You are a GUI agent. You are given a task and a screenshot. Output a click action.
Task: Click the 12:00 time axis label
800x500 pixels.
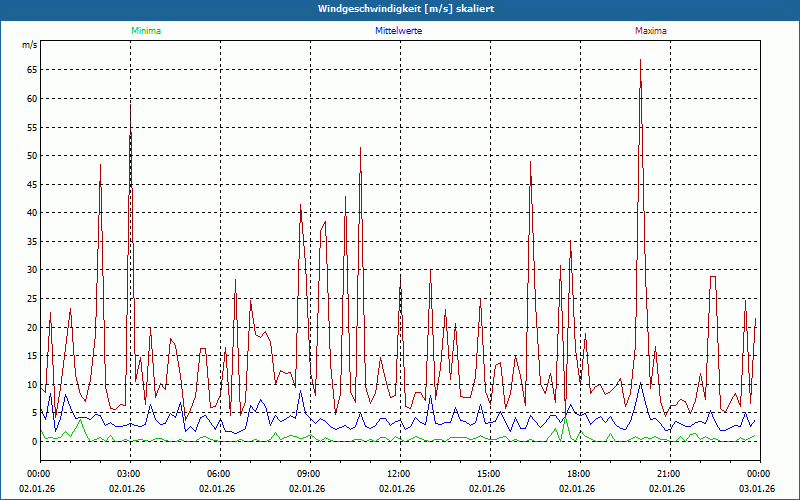click(397, 474)
